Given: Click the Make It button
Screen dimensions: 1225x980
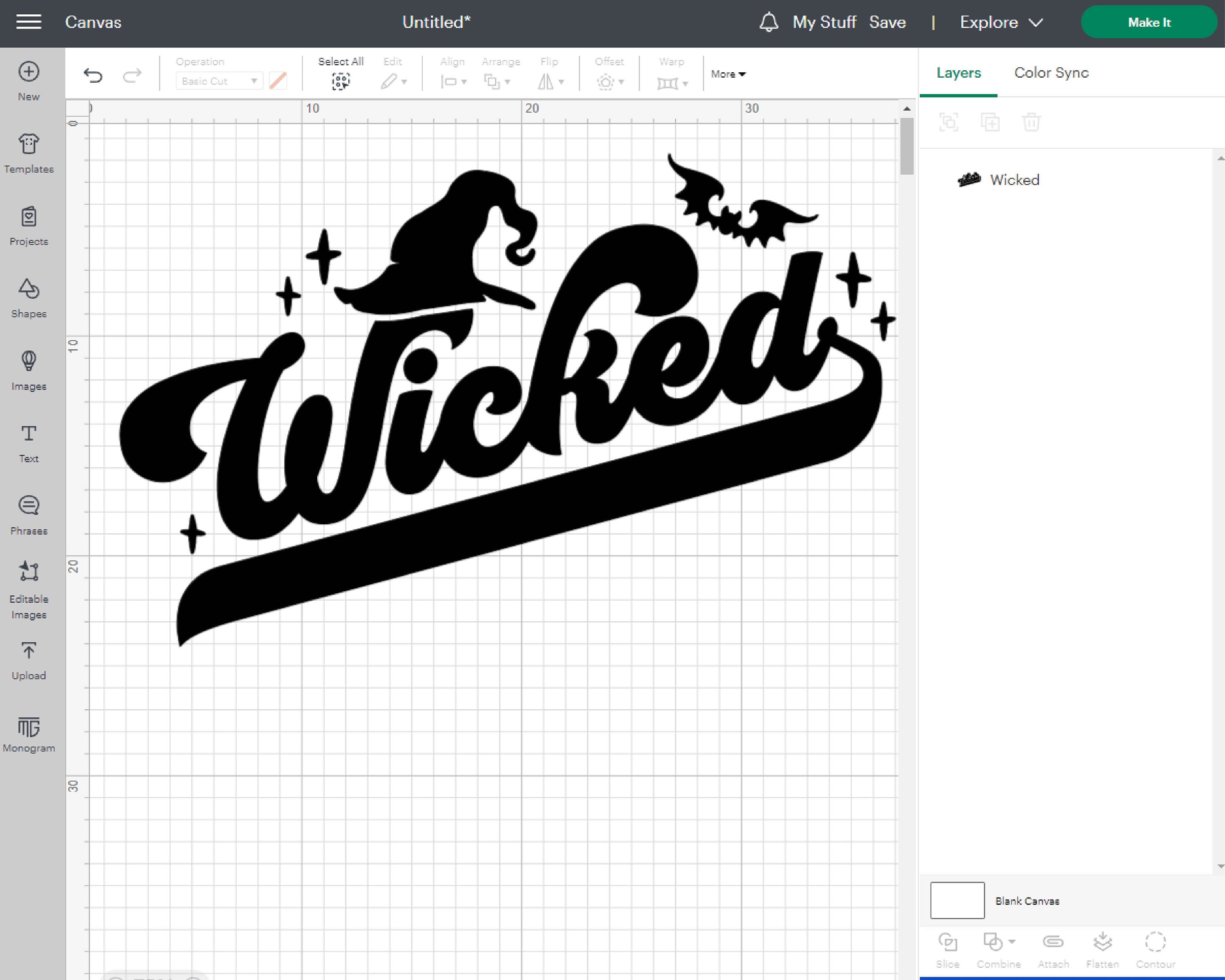Looking at the screenshot, I should pos(1149,22).
